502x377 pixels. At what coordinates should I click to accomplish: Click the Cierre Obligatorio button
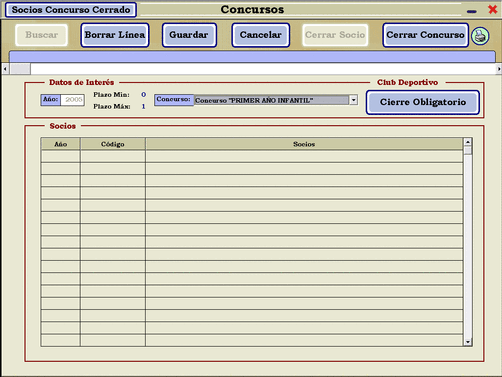423,102
